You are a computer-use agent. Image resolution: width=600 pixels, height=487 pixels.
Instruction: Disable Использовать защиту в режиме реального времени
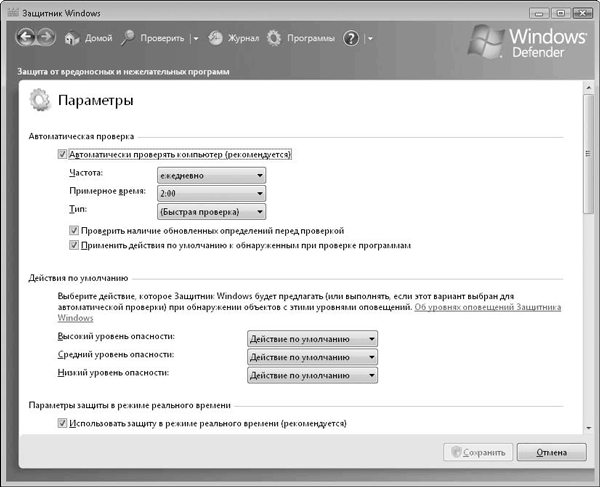click(63, 424)
